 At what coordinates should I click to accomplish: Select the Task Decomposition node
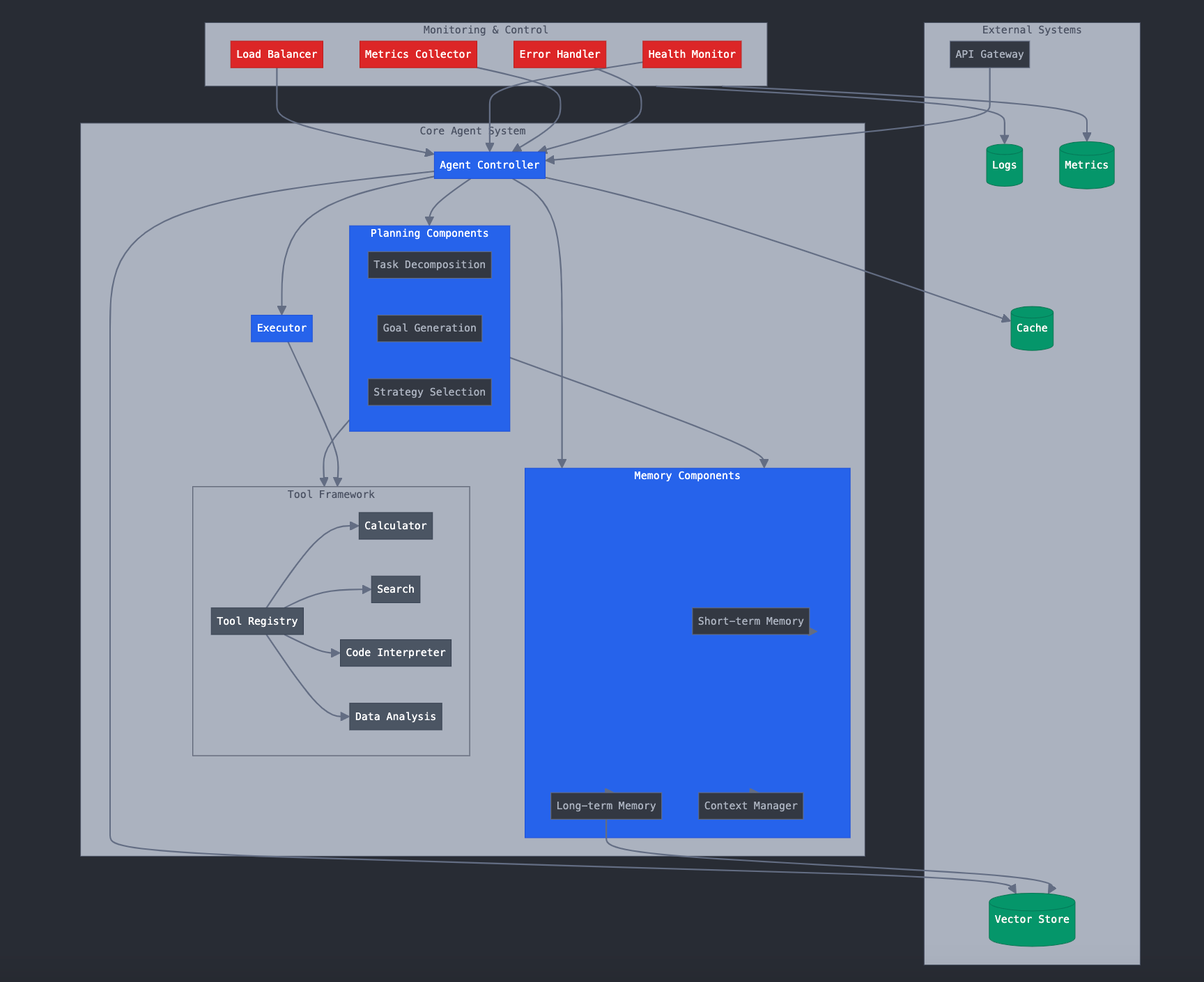coord(429,265)
